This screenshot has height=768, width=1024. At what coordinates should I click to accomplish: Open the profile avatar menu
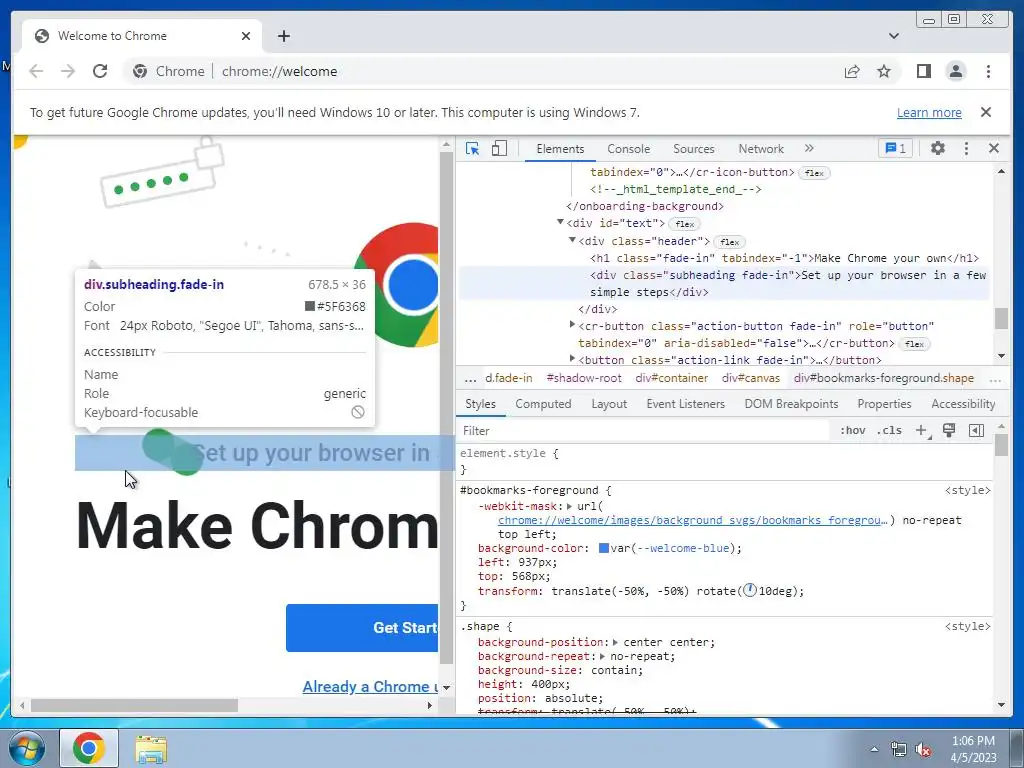tap(955, 71)
